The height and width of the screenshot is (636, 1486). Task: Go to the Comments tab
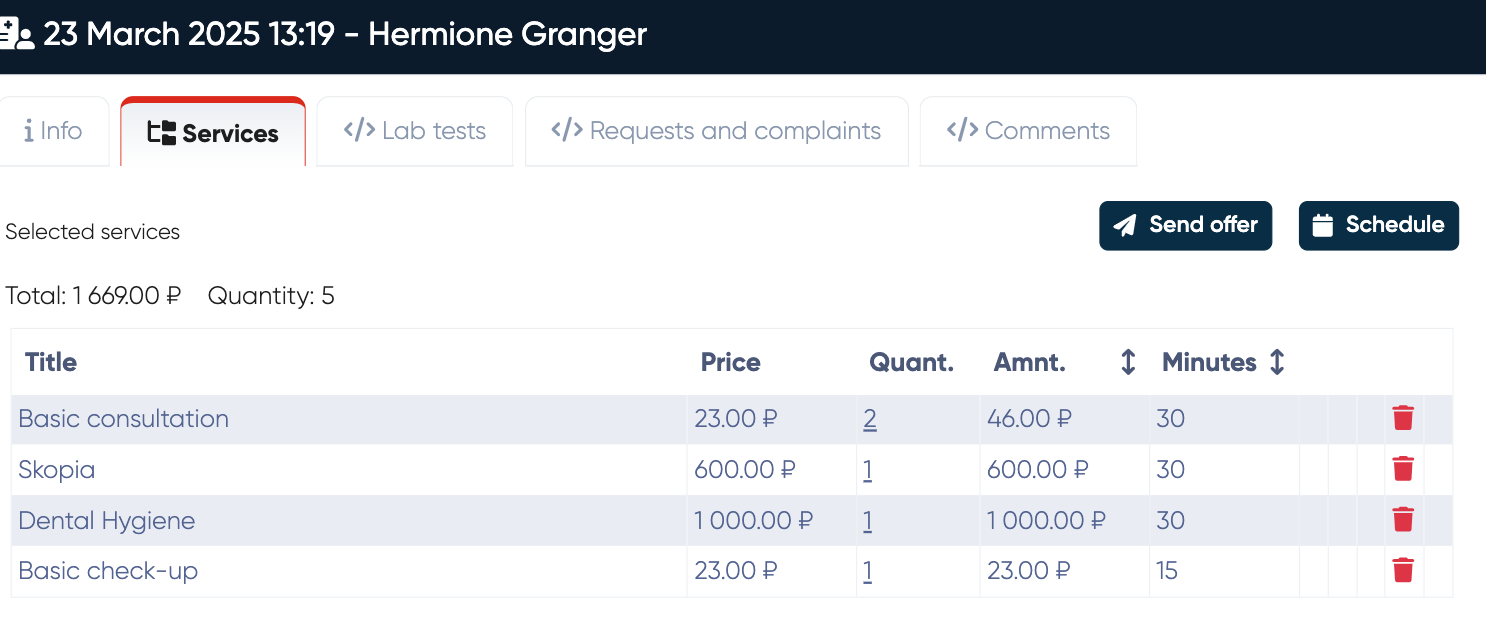point(1028,131)
